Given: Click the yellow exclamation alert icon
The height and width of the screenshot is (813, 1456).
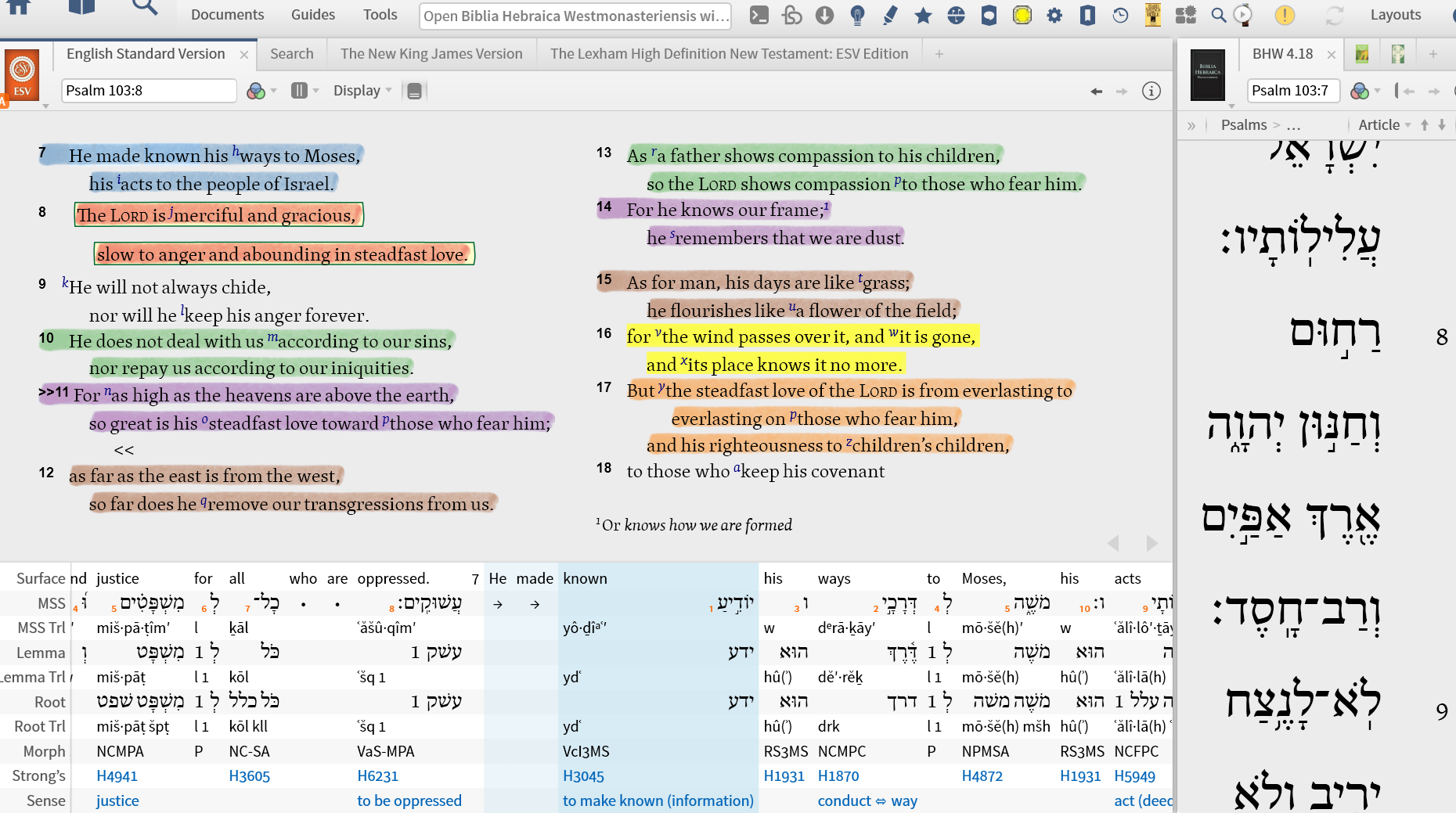Looking at the screenshot, I should click(1285, 15).
